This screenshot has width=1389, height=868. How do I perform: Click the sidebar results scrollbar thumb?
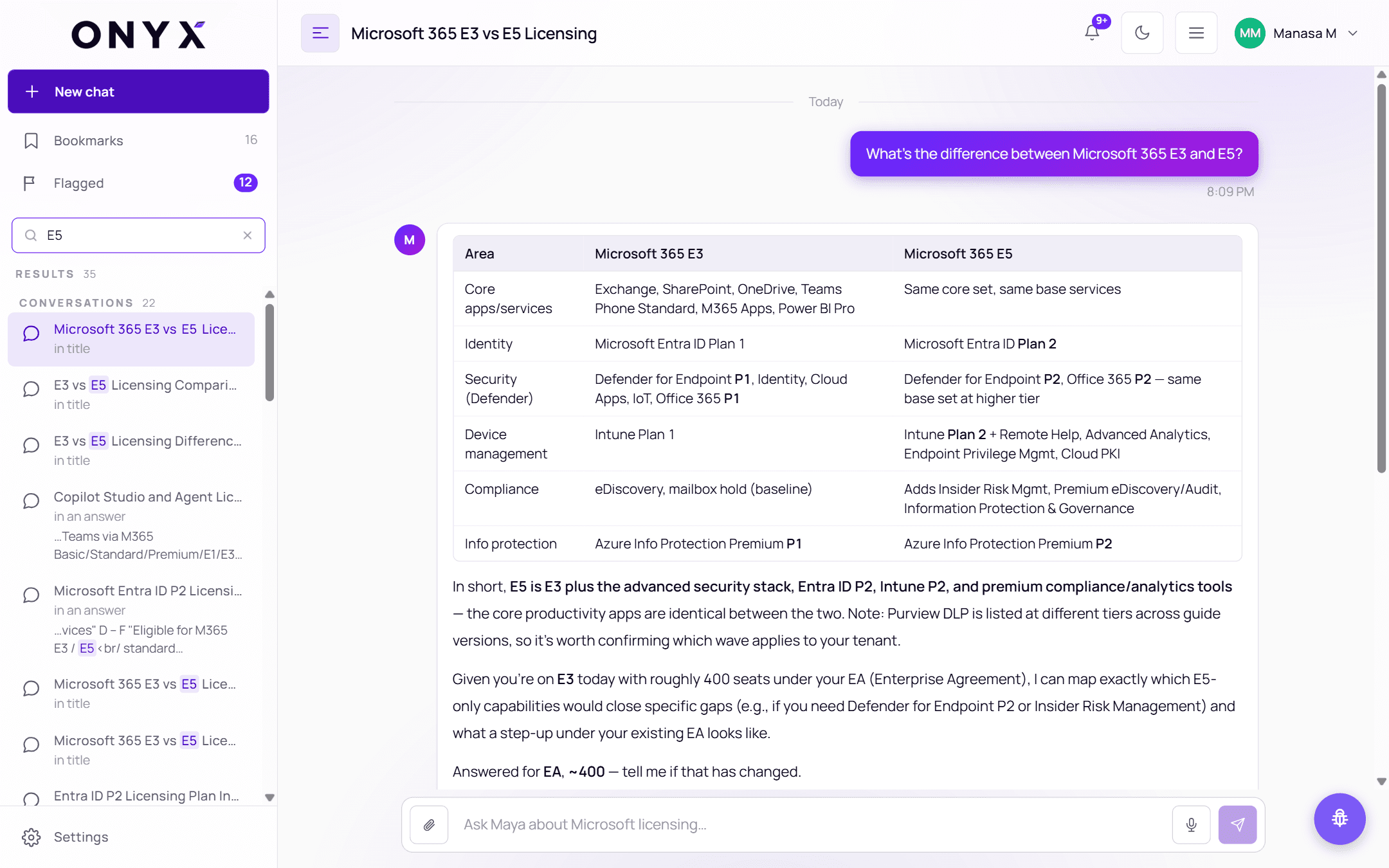pyautogui.click(x=269, y=352)
